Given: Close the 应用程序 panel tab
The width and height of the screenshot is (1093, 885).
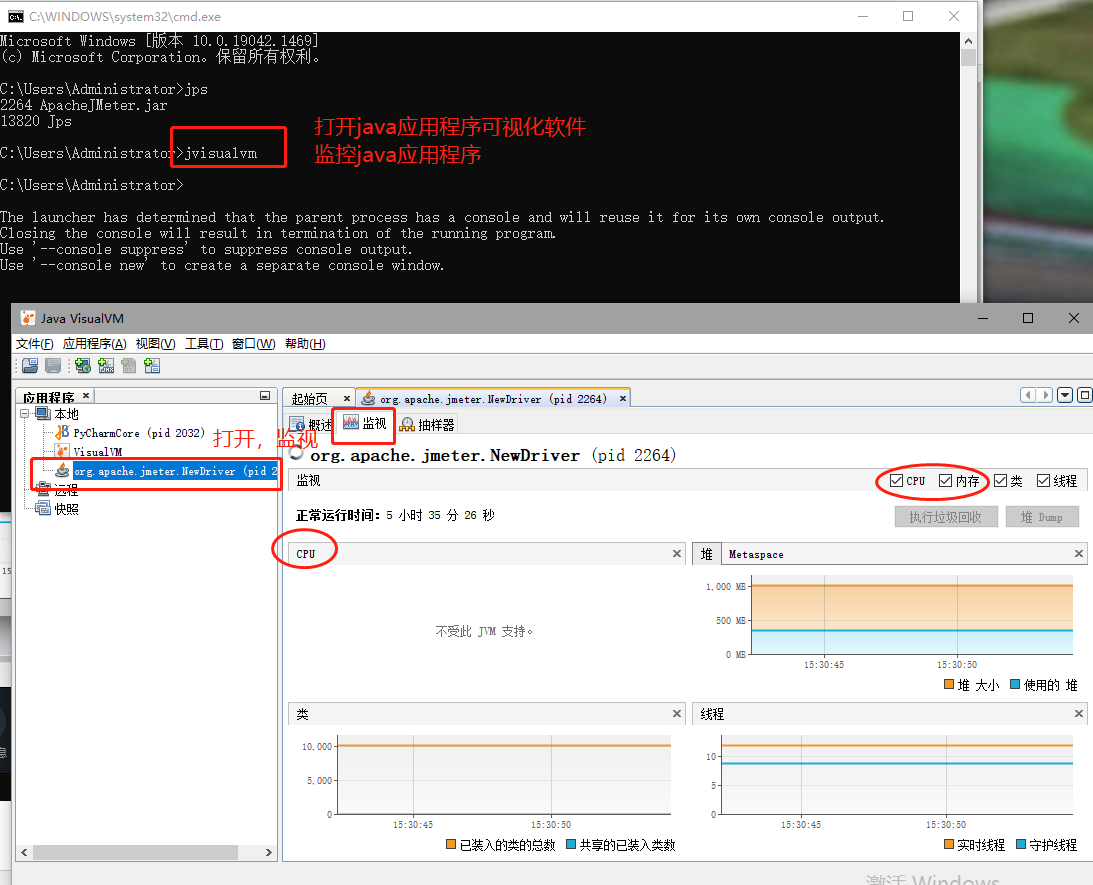Looking at the screenshot, I should click(x=86, y=395).
